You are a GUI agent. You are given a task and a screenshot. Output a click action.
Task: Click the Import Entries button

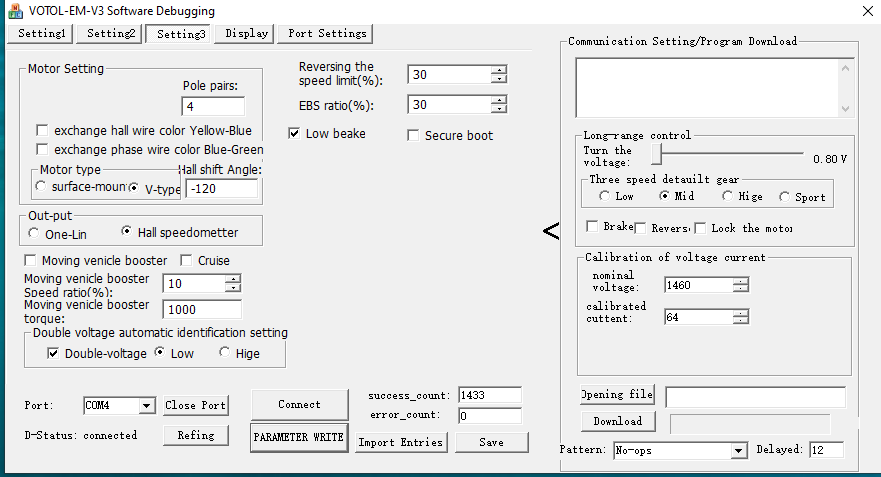[400, 442]
